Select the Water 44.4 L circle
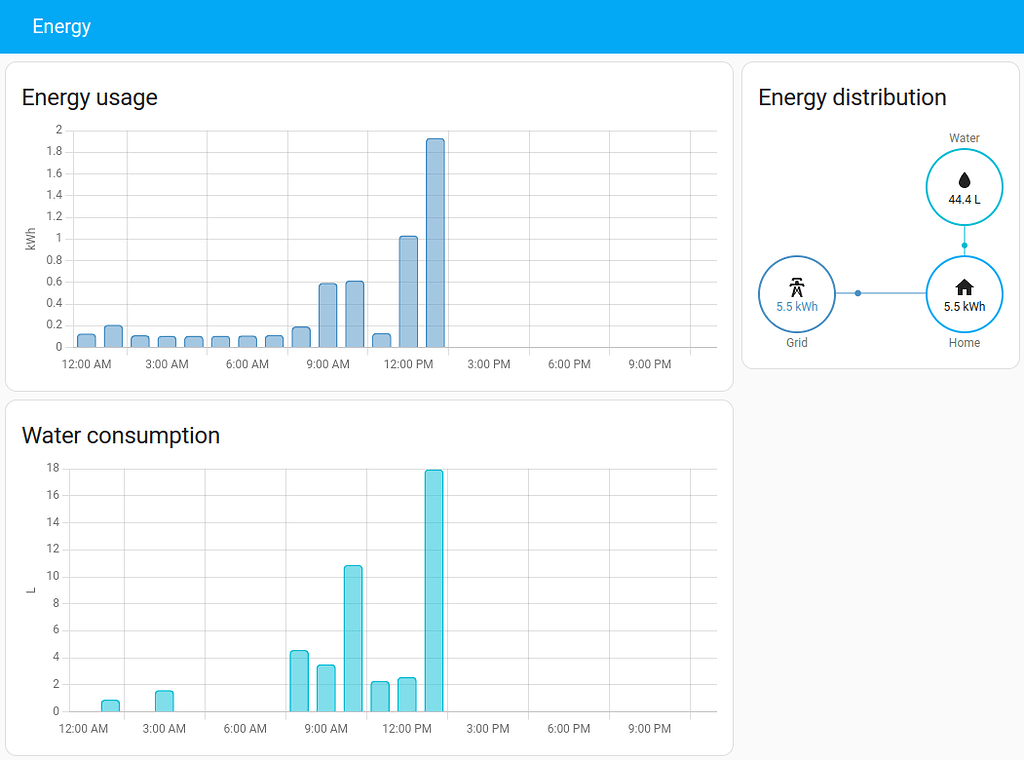The height and width of the screenshot is (760, 1024). pyautogui.click(x=964, y=187)
